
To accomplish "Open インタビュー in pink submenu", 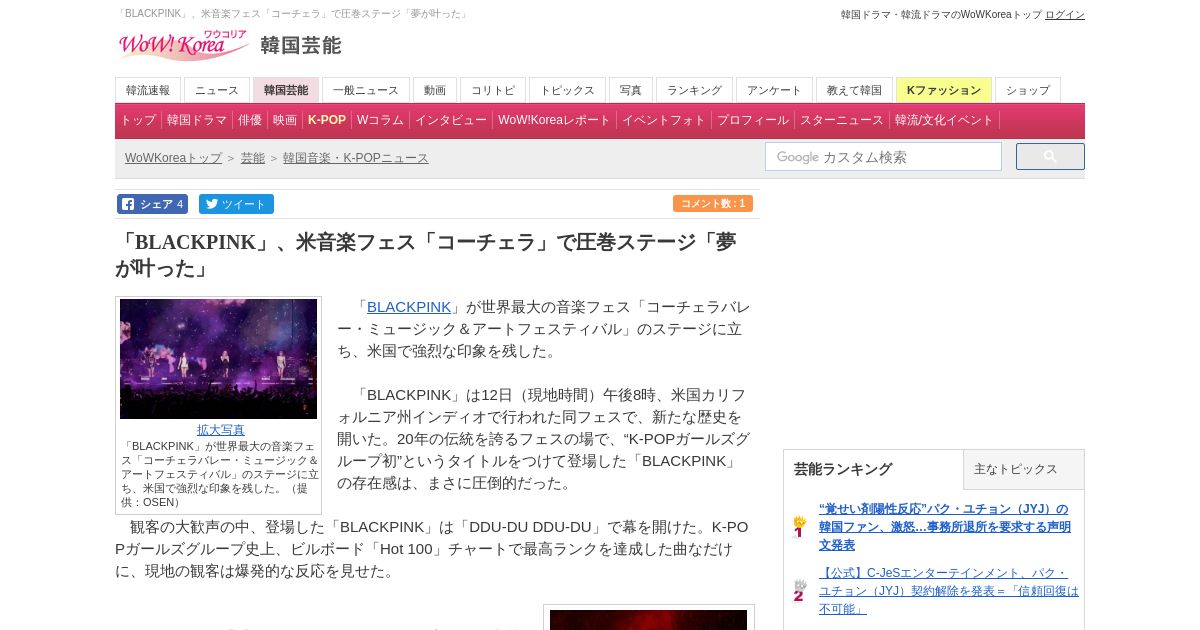I will point(451,120).
